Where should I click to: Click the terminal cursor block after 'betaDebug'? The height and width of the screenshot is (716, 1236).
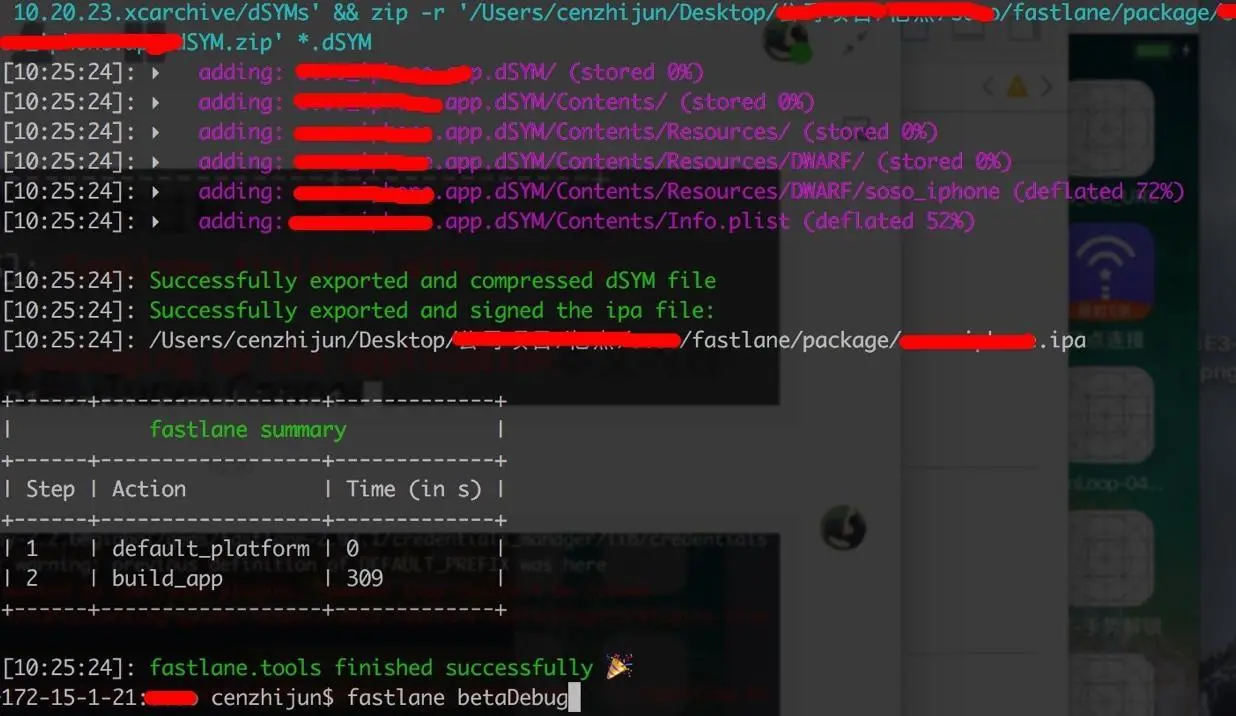(x=574, y=697)
